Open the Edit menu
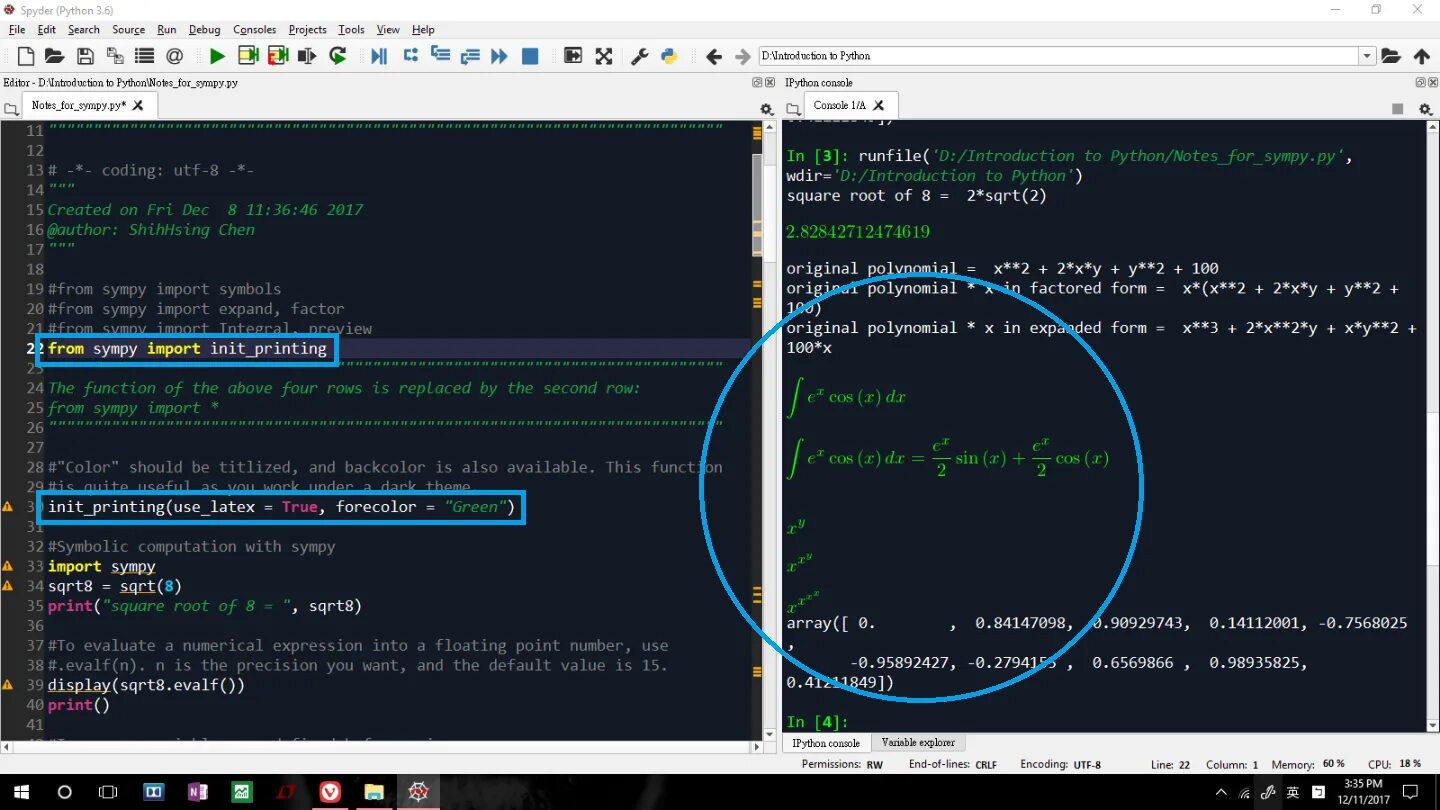The image size is (1440, 810). [x=47, y=30]
